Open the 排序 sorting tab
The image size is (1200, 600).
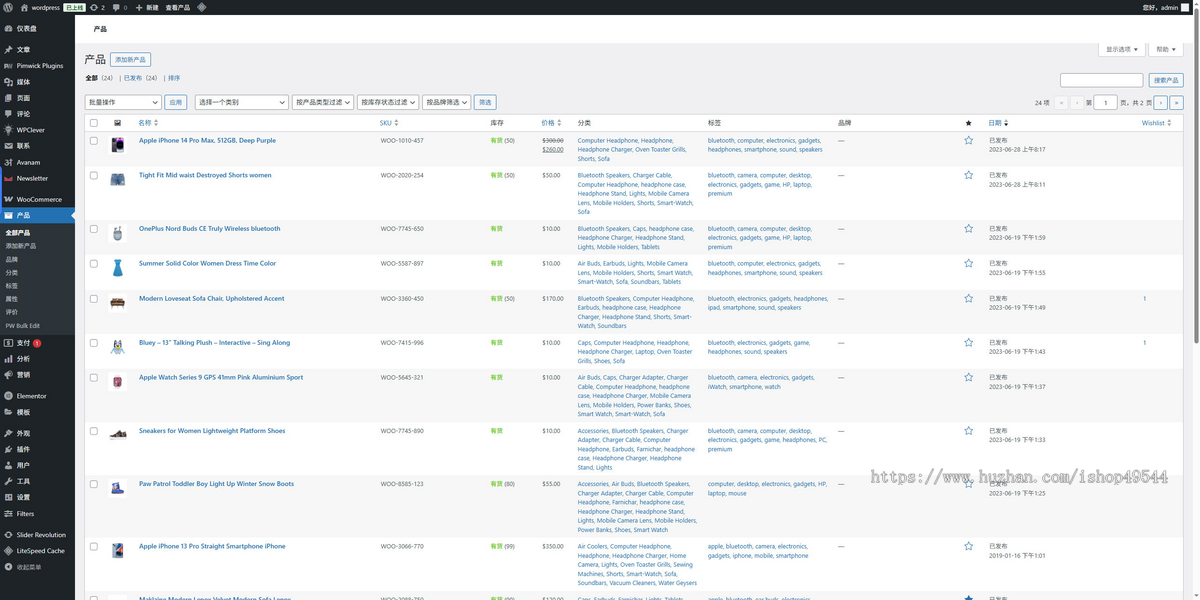coord(174,78)
